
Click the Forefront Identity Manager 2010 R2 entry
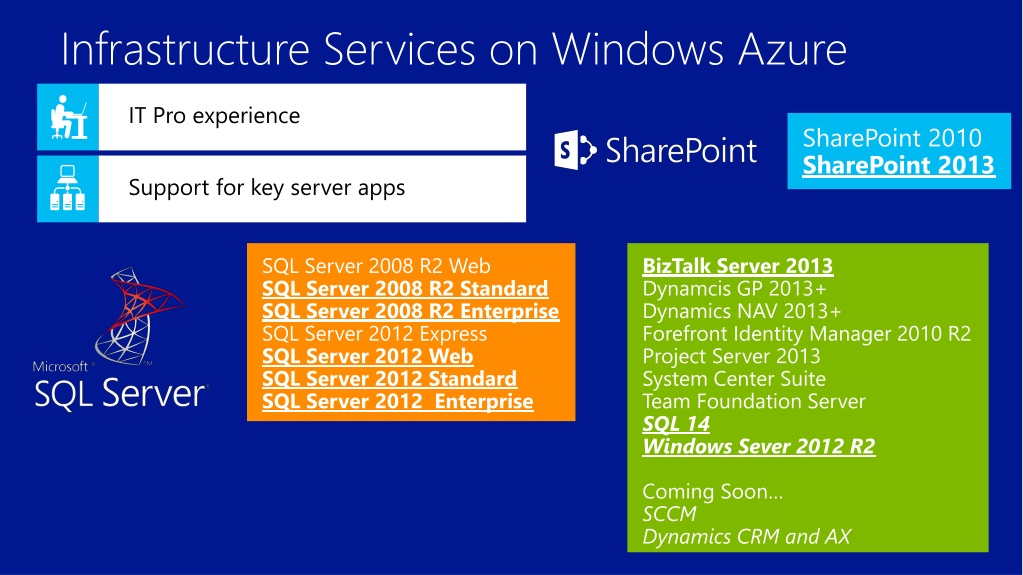click(806, 334)
